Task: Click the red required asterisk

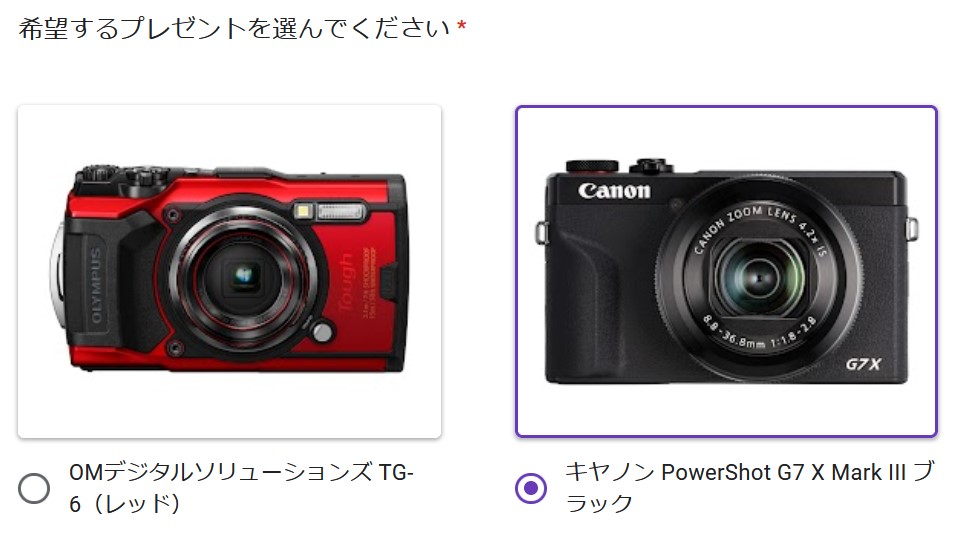Action: [461, 26]
